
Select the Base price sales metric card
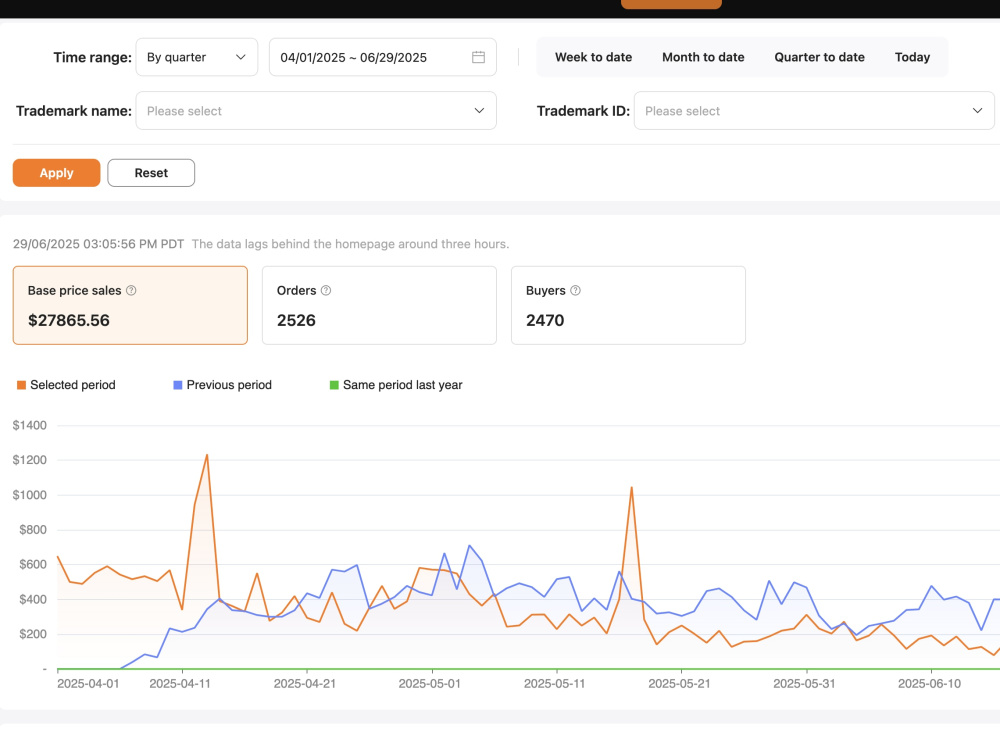130,305
